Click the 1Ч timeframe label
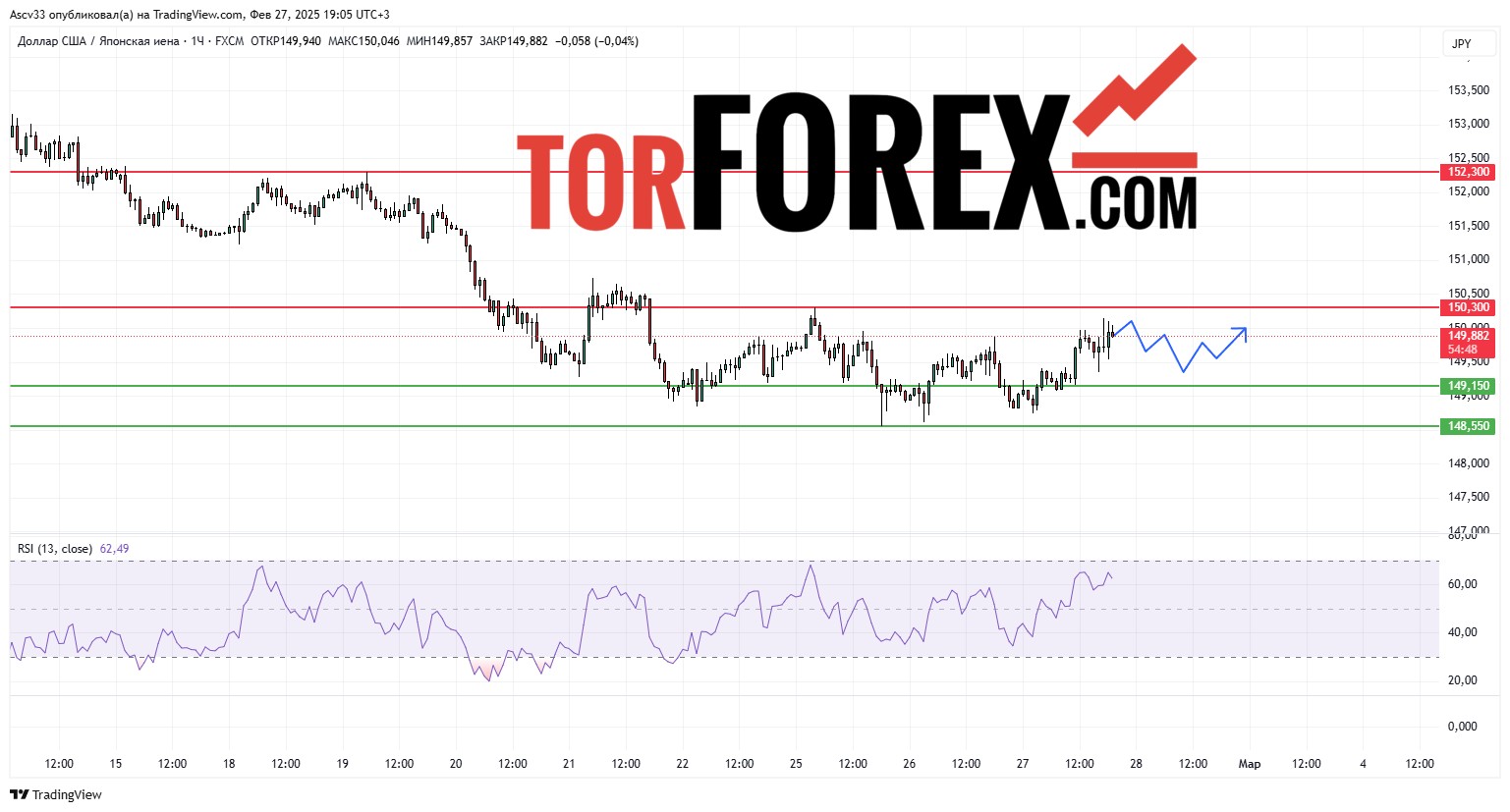Viewport: 1510px width, 812px height. [197, 41]
